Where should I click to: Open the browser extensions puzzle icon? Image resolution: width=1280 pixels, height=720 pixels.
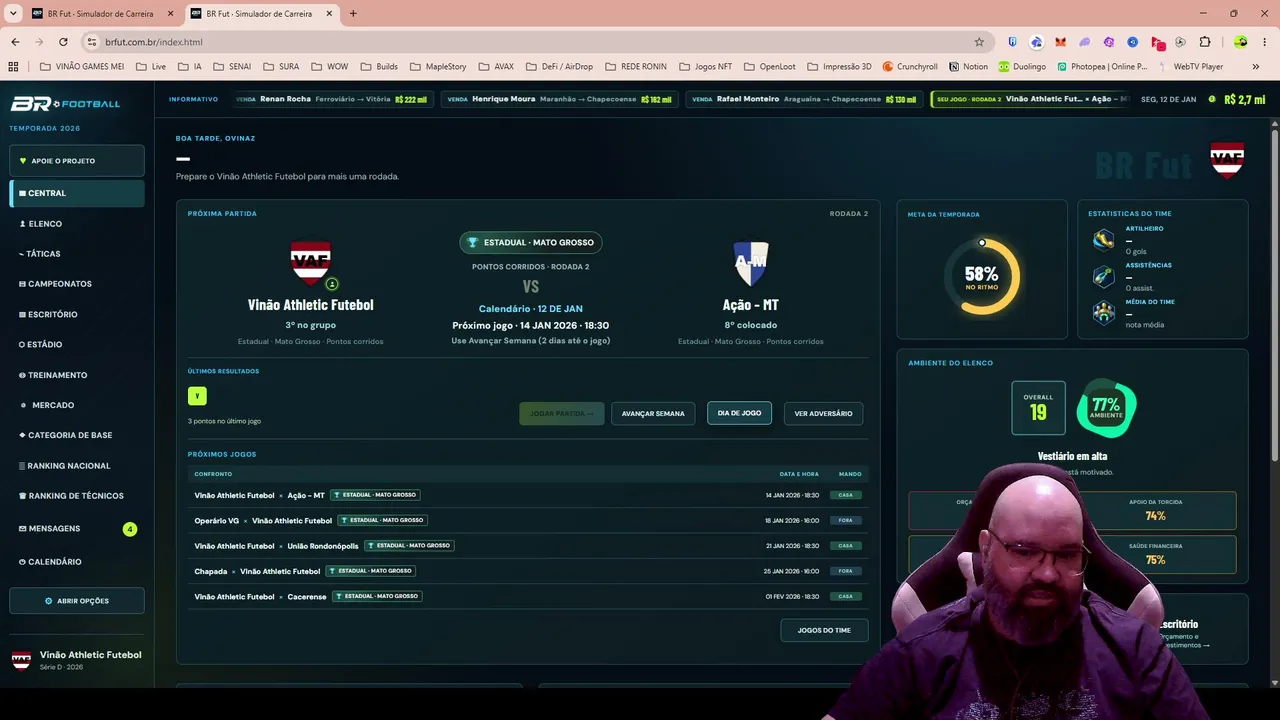[x=1205, y=42]
